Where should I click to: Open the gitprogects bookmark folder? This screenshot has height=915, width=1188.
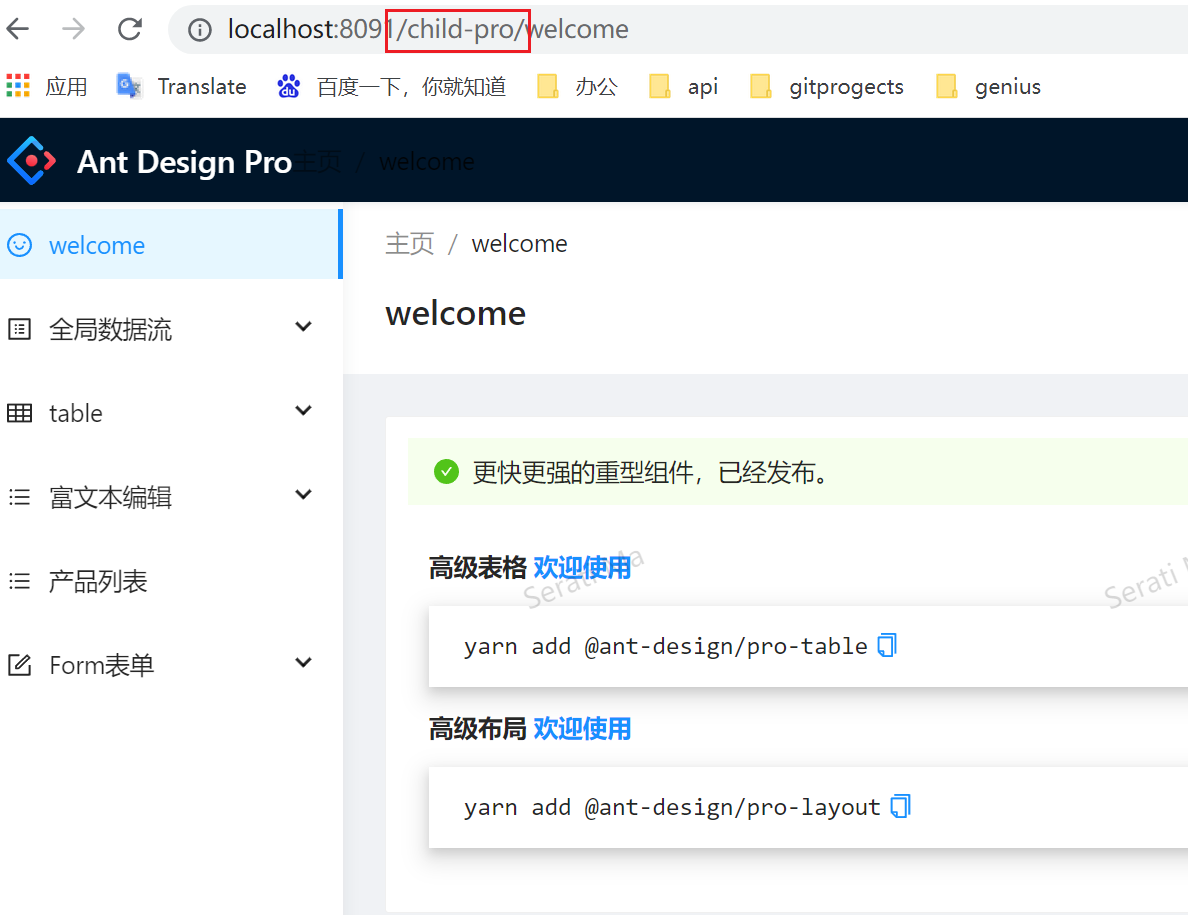(827, 86)
